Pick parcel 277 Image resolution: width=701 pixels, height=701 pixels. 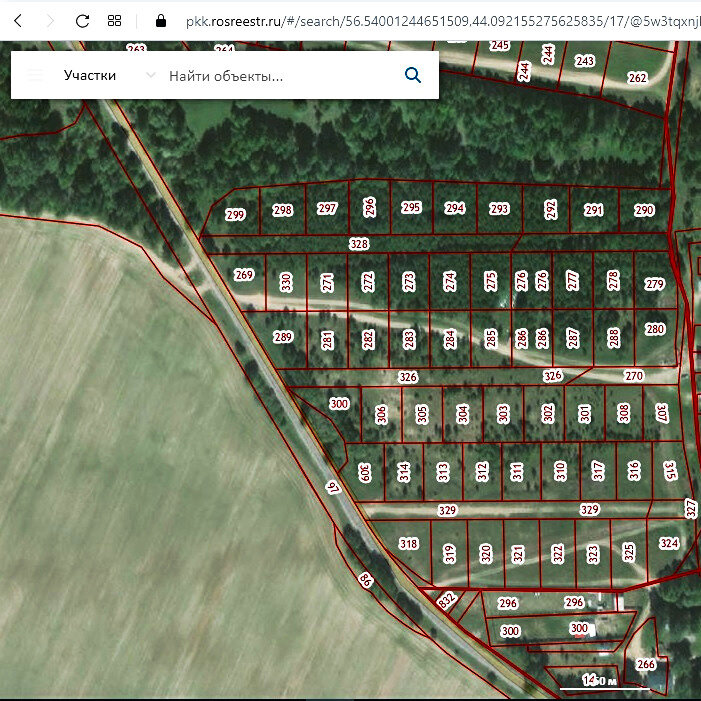tap(573, 281)
